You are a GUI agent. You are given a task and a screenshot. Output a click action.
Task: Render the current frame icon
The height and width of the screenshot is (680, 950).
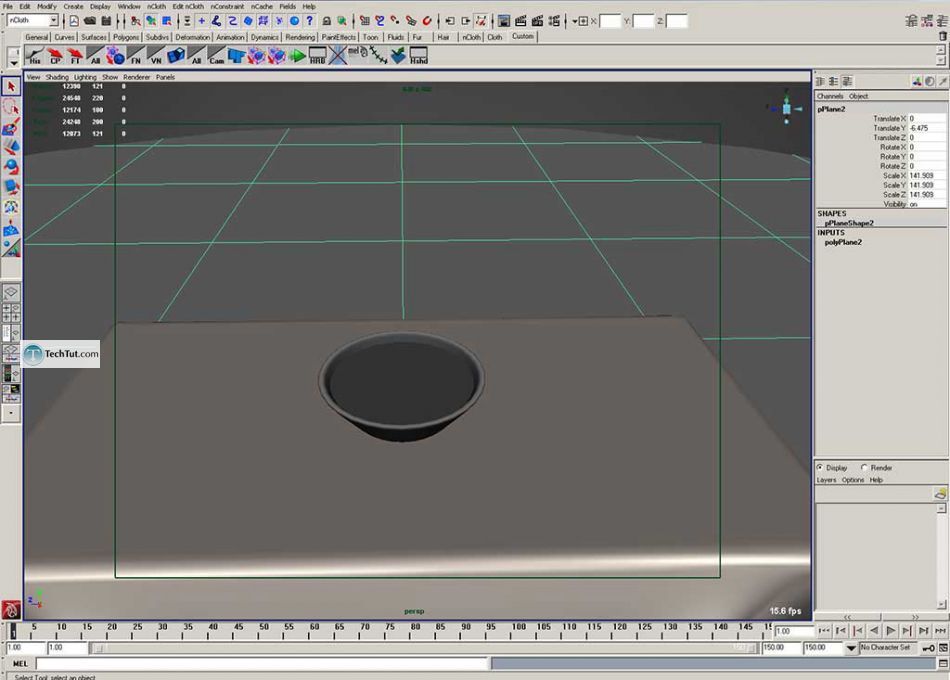(x=520, y=21)
